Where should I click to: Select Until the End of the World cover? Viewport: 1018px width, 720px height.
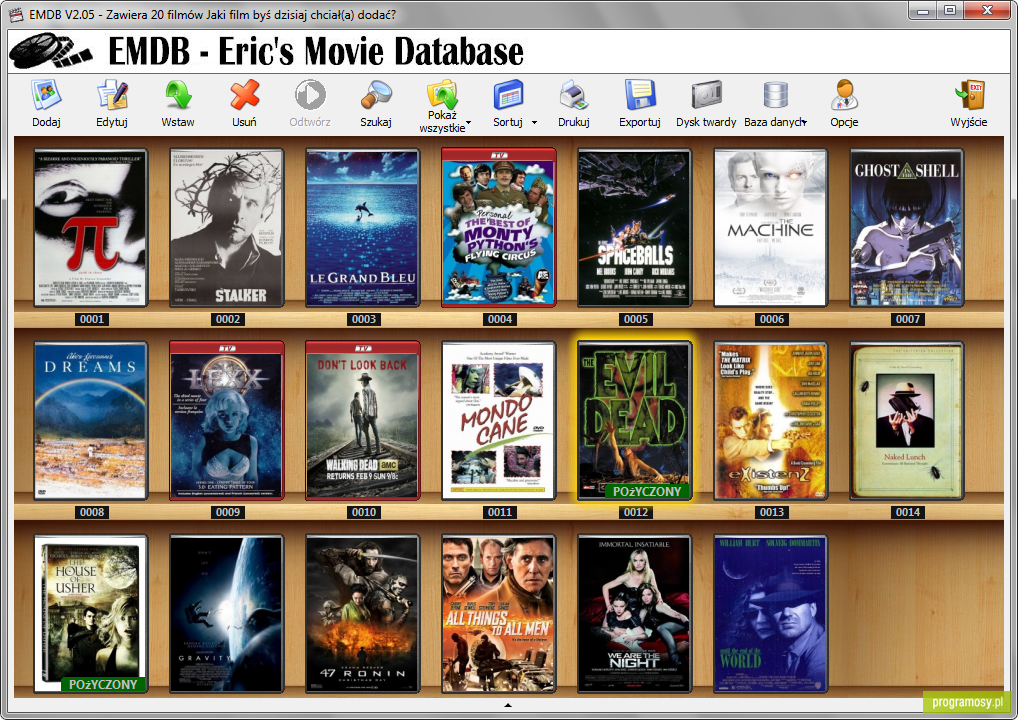tap(771, 614)
